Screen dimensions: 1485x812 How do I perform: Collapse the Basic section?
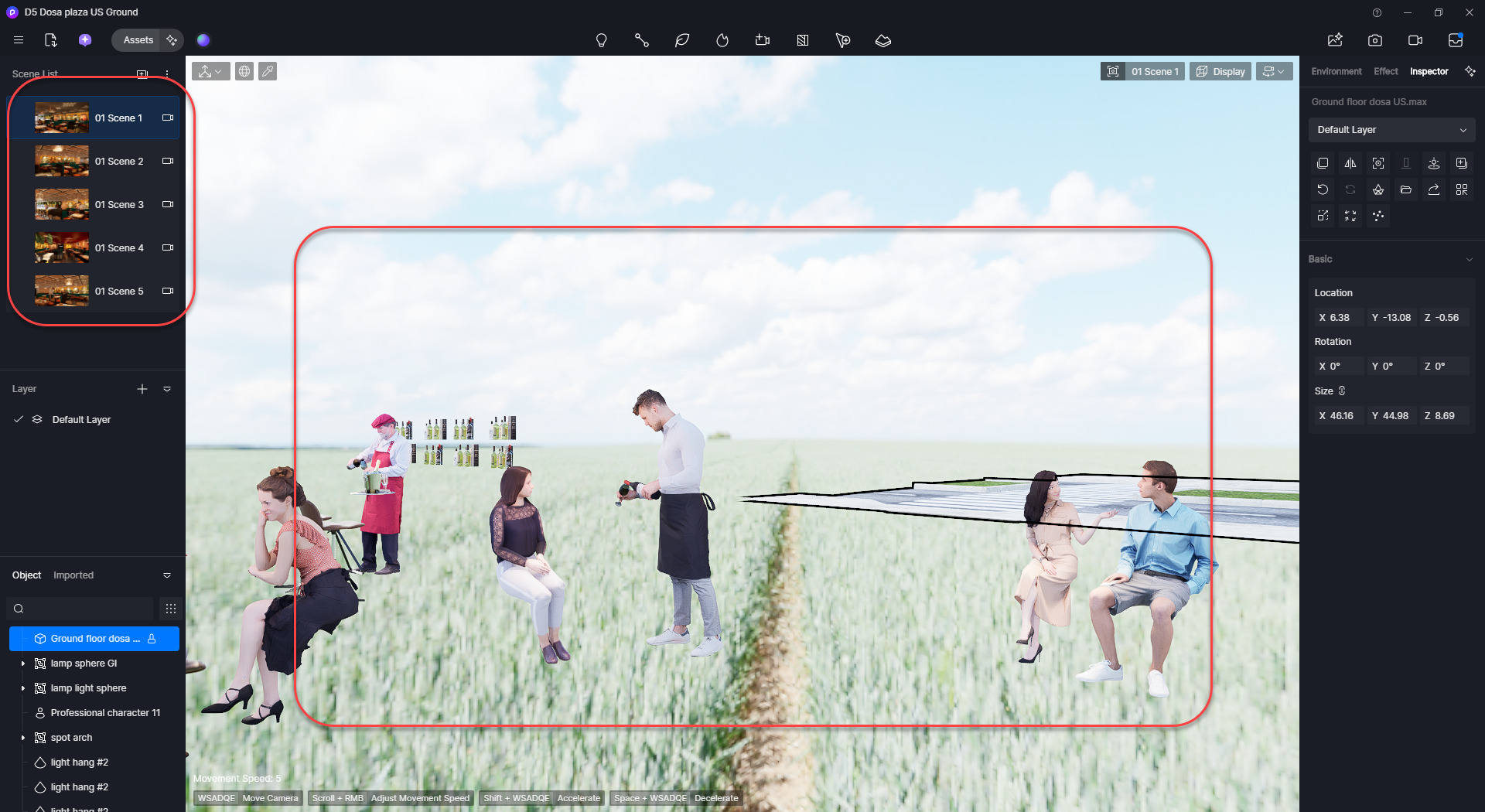pyautogui.click(x=1469, y=259)
